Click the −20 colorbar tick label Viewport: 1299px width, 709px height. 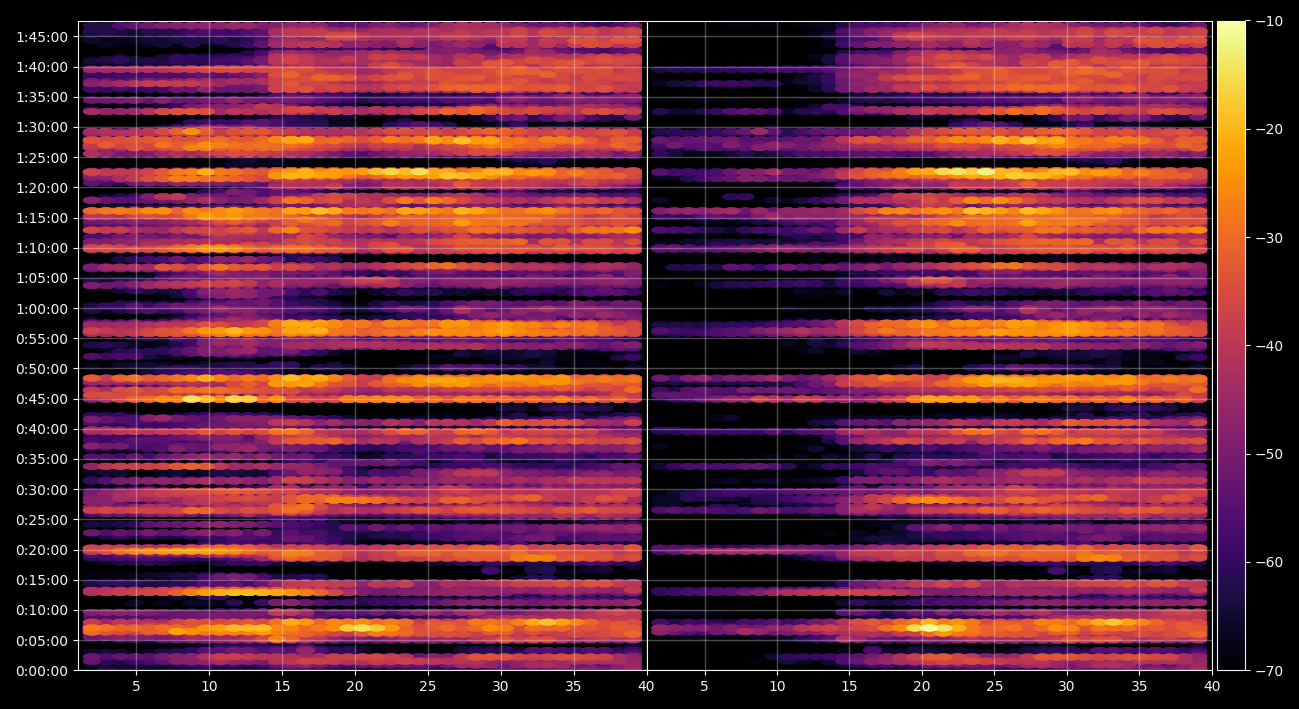pyautogui.click(x=1268, y=129)
